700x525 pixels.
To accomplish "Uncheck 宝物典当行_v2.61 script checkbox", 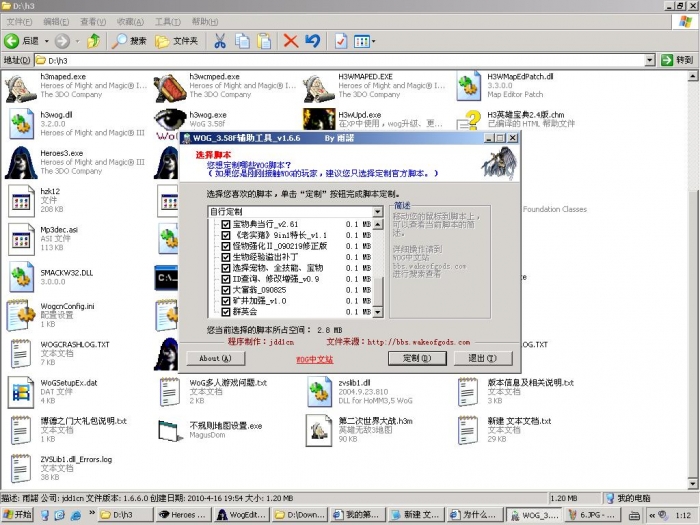I will click(x=226, y=224).
